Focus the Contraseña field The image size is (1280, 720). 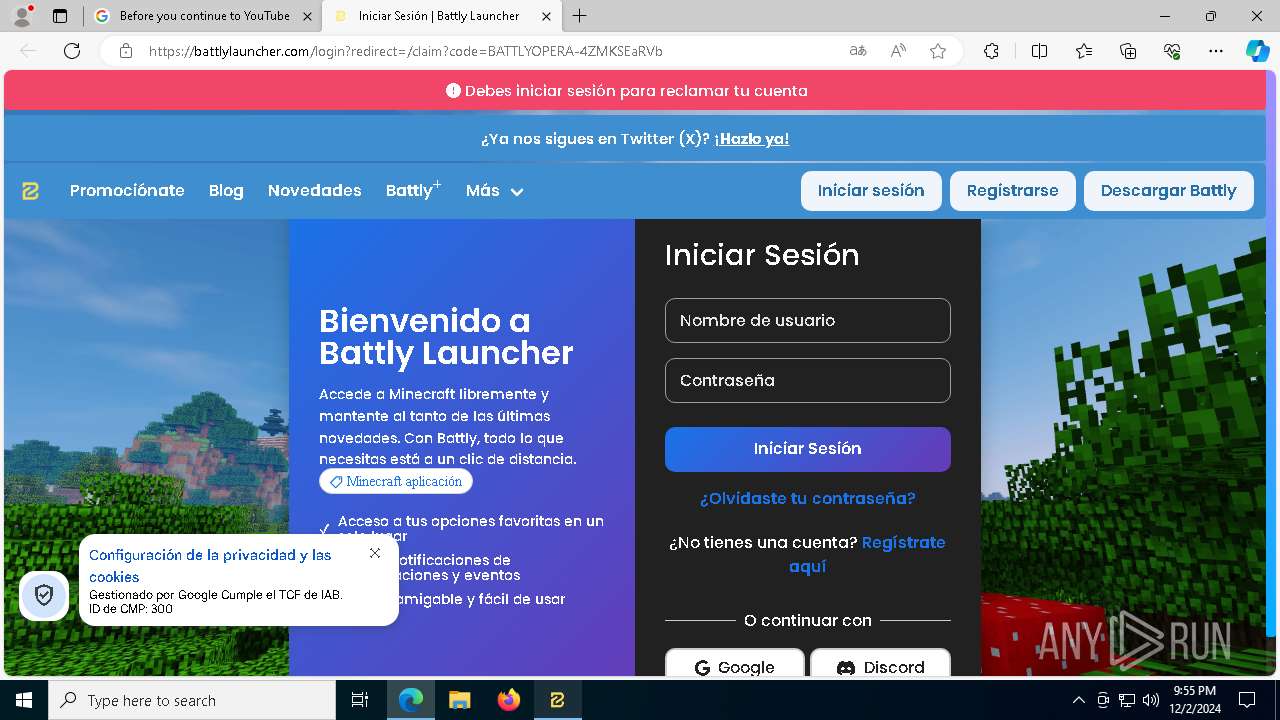click(x=807, y=380)
